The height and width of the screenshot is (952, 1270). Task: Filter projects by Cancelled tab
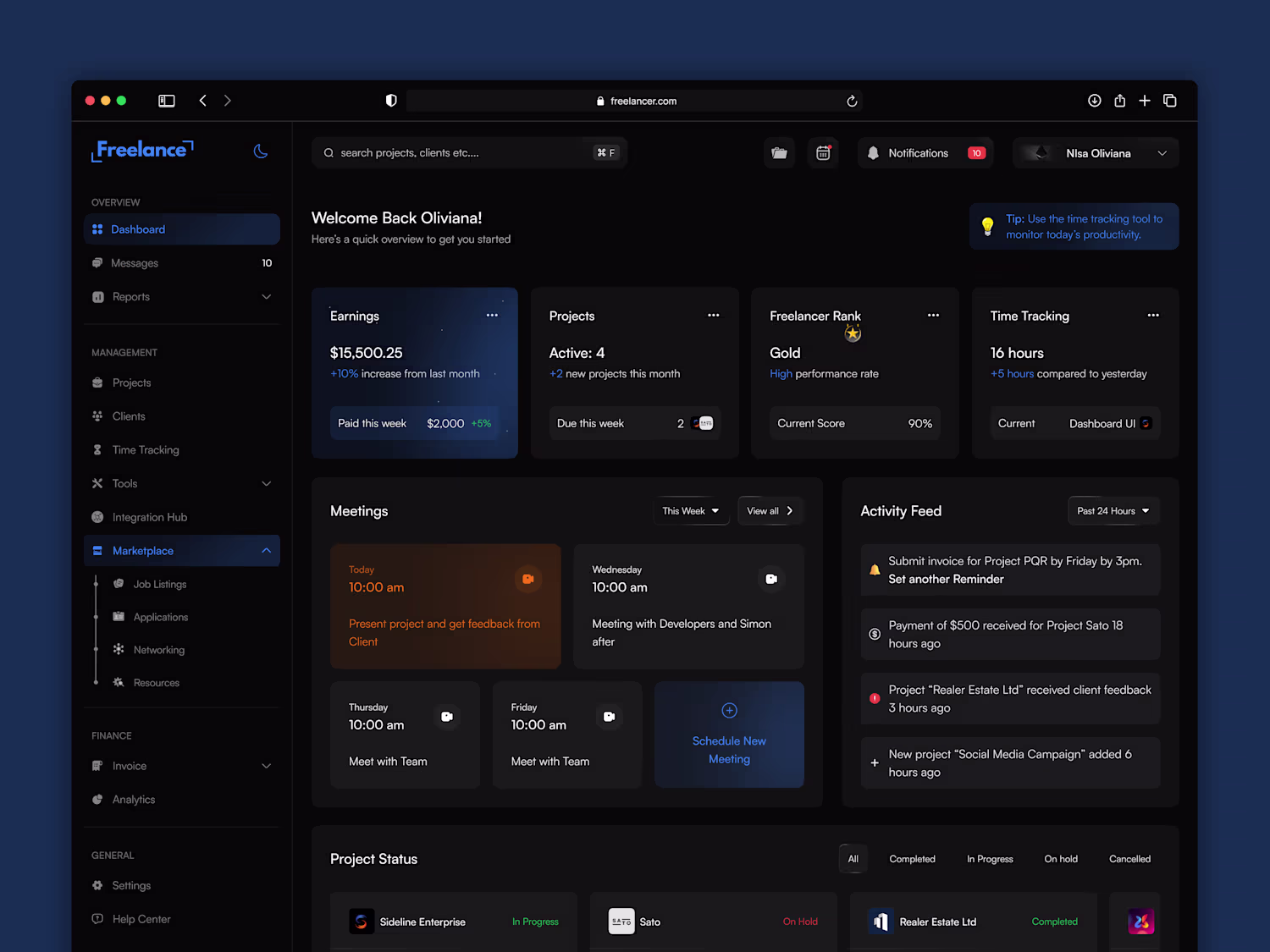coord(1129,859)
